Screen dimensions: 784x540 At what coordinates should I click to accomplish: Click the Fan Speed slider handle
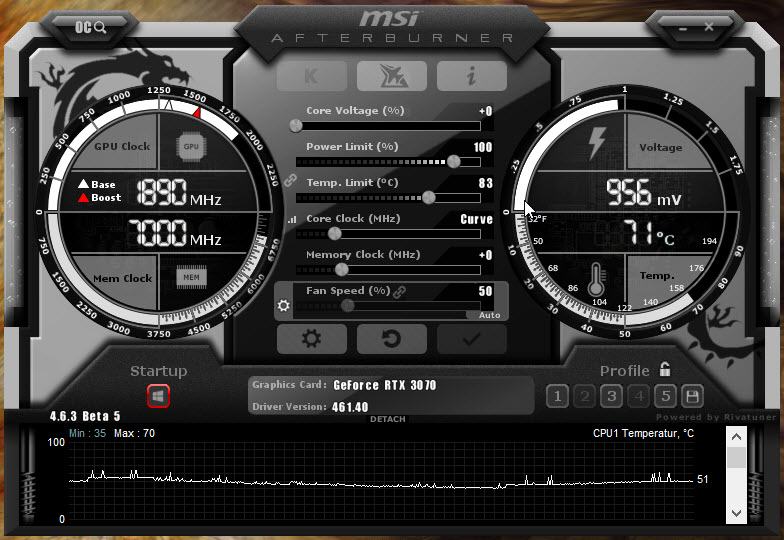pos(348,305)
